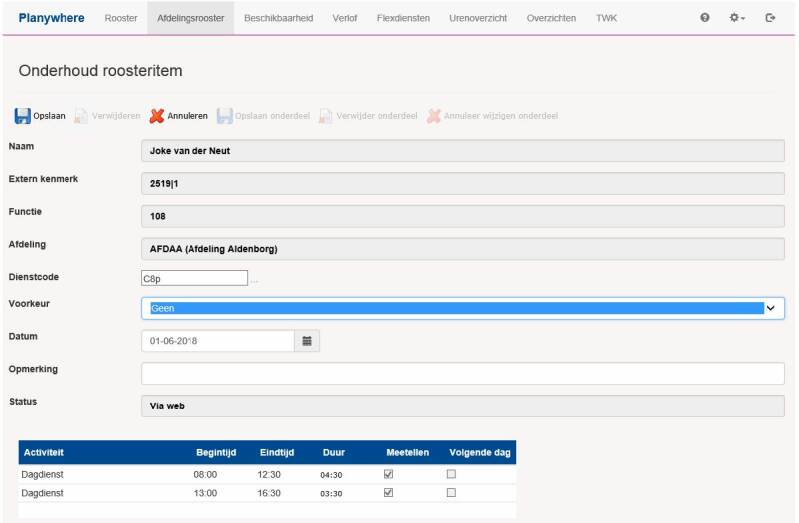Viewport: 799px width, 523px height.
Task: Click the red Annuleren cross icon
Action: (x=157, y=116)
